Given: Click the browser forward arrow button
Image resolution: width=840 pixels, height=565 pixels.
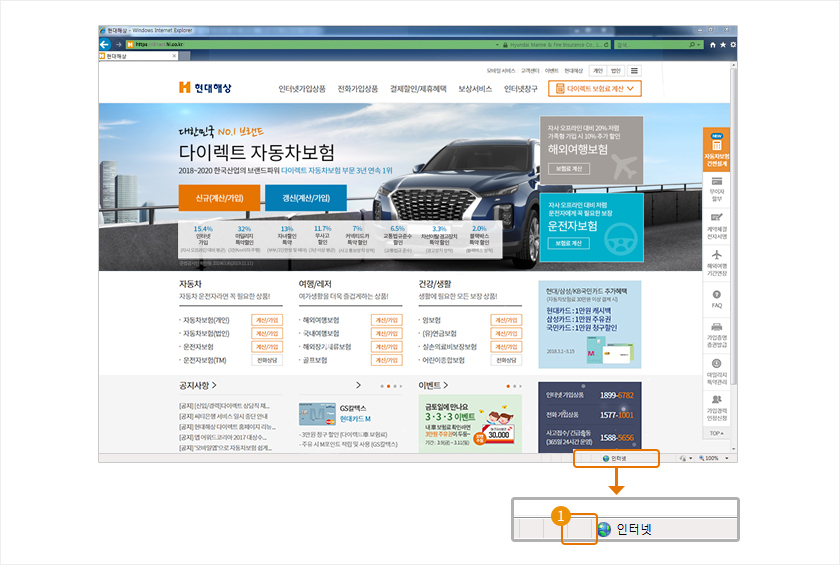Looking at the screenshot, I should coord(119,44).
